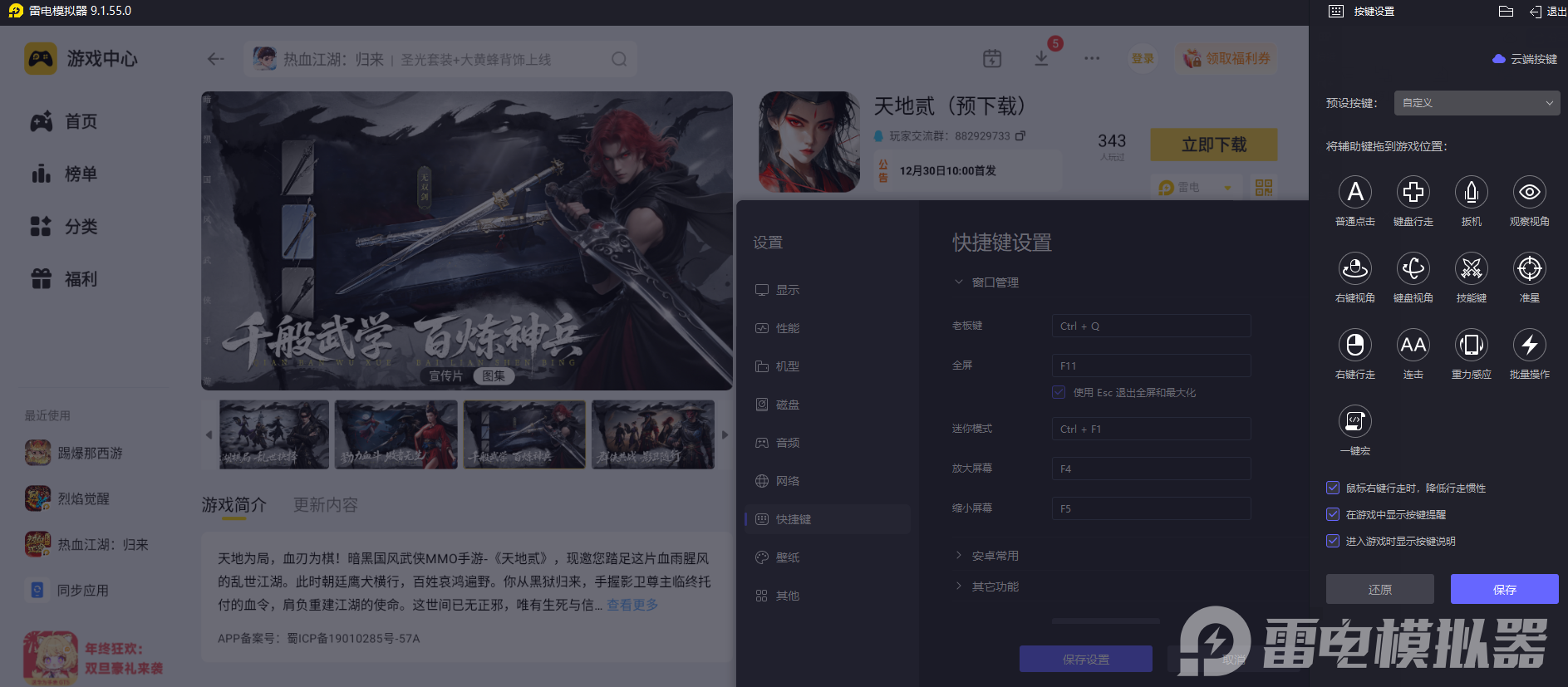This screenshot has width=1568, height=687.
Task: Open the three-dots more menu
Action: point(1092,58)
